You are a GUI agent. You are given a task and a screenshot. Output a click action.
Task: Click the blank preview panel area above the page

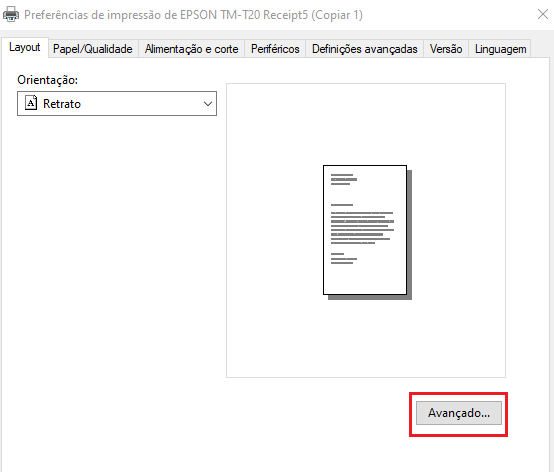366,124
